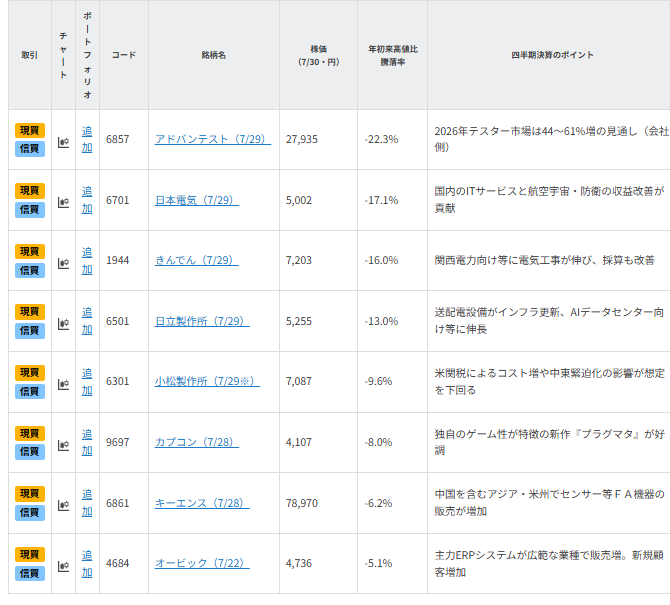Open chart icon for オービック row
This screenshot has height=605, width=670.
pyautogui.click(x=63, y=567)
